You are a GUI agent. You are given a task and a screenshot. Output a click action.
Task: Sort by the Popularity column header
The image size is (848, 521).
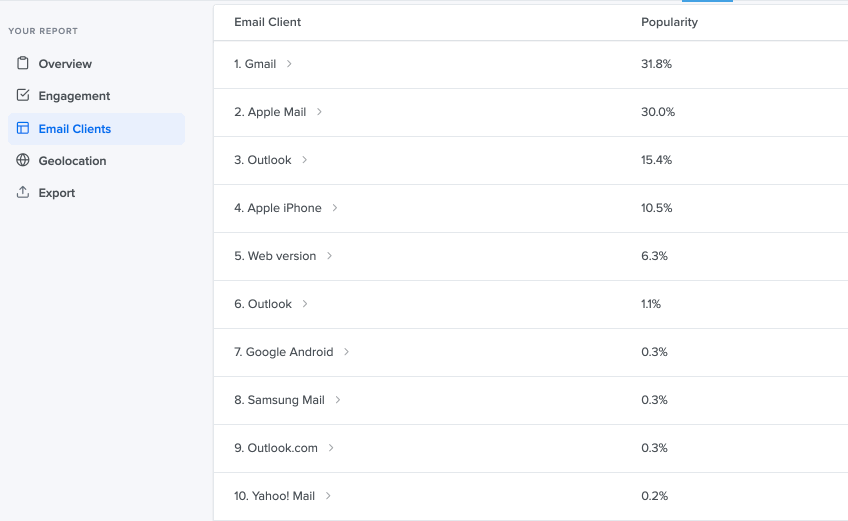[669, 22]
